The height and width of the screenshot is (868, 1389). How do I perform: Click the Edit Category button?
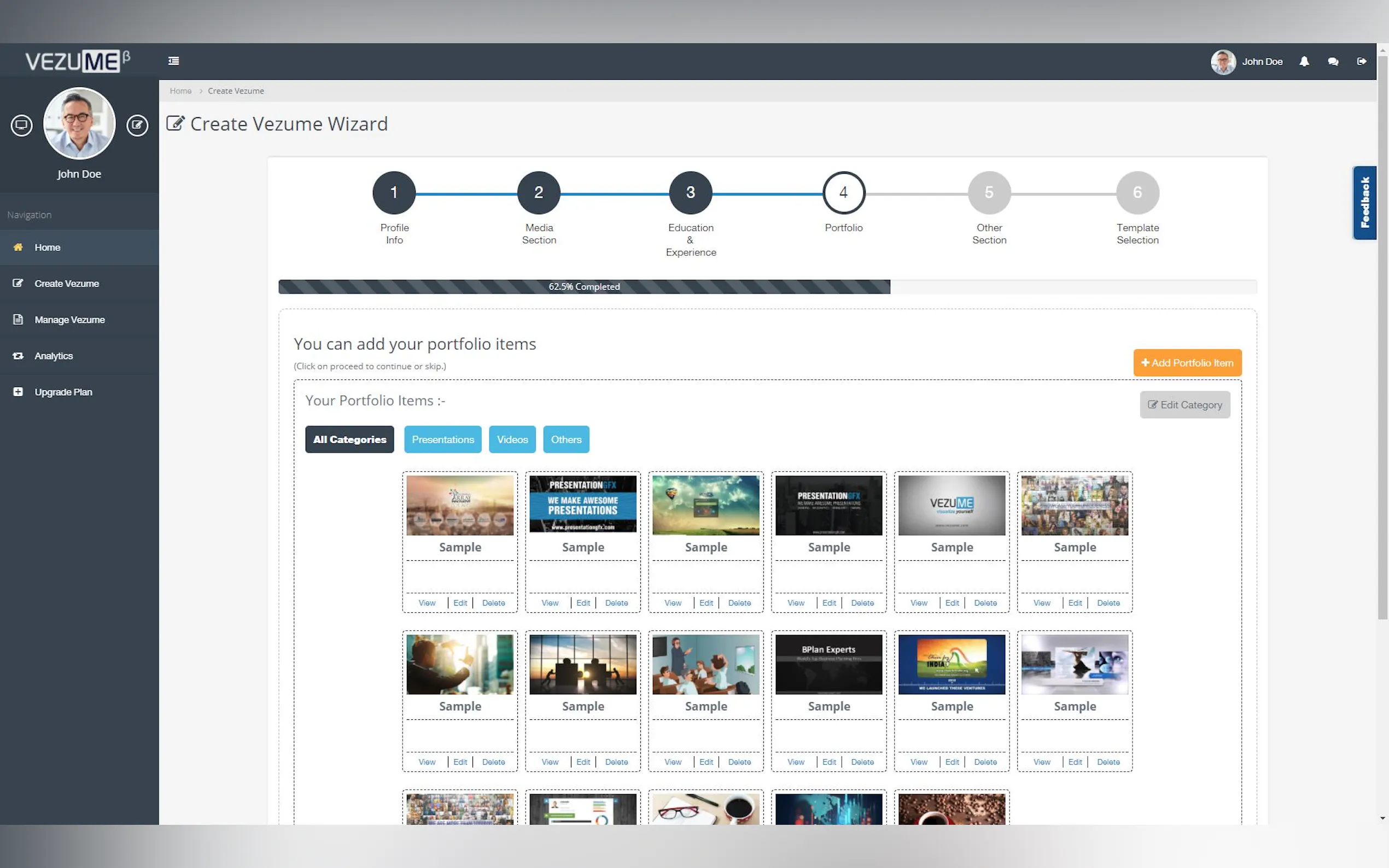[x=1185, y=404]
